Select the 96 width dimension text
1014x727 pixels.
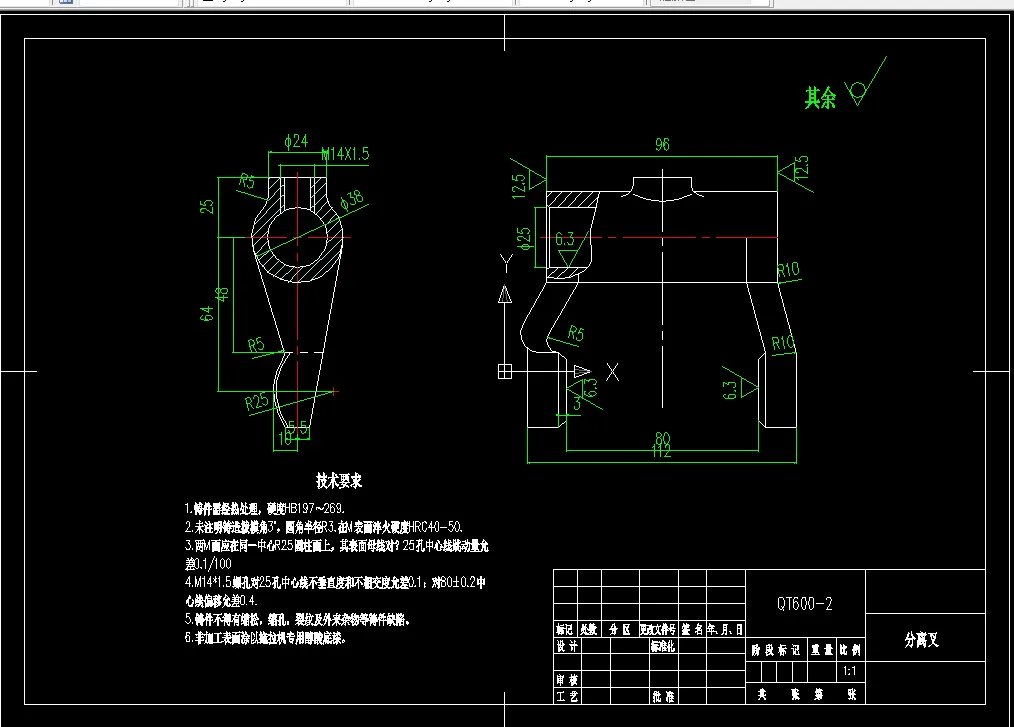tap(662, 144)
